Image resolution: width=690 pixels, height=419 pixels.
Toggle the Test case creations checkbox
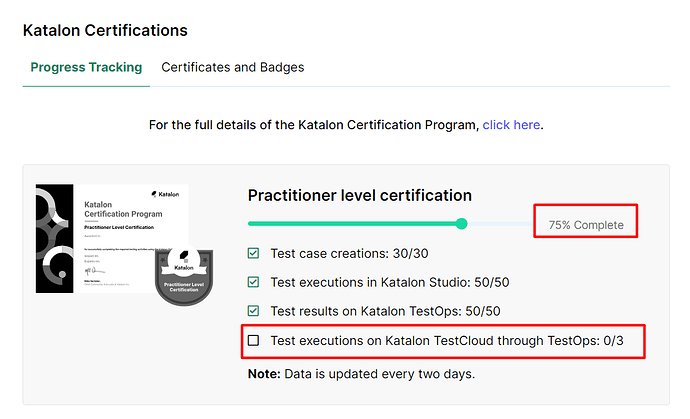point(254,255)
